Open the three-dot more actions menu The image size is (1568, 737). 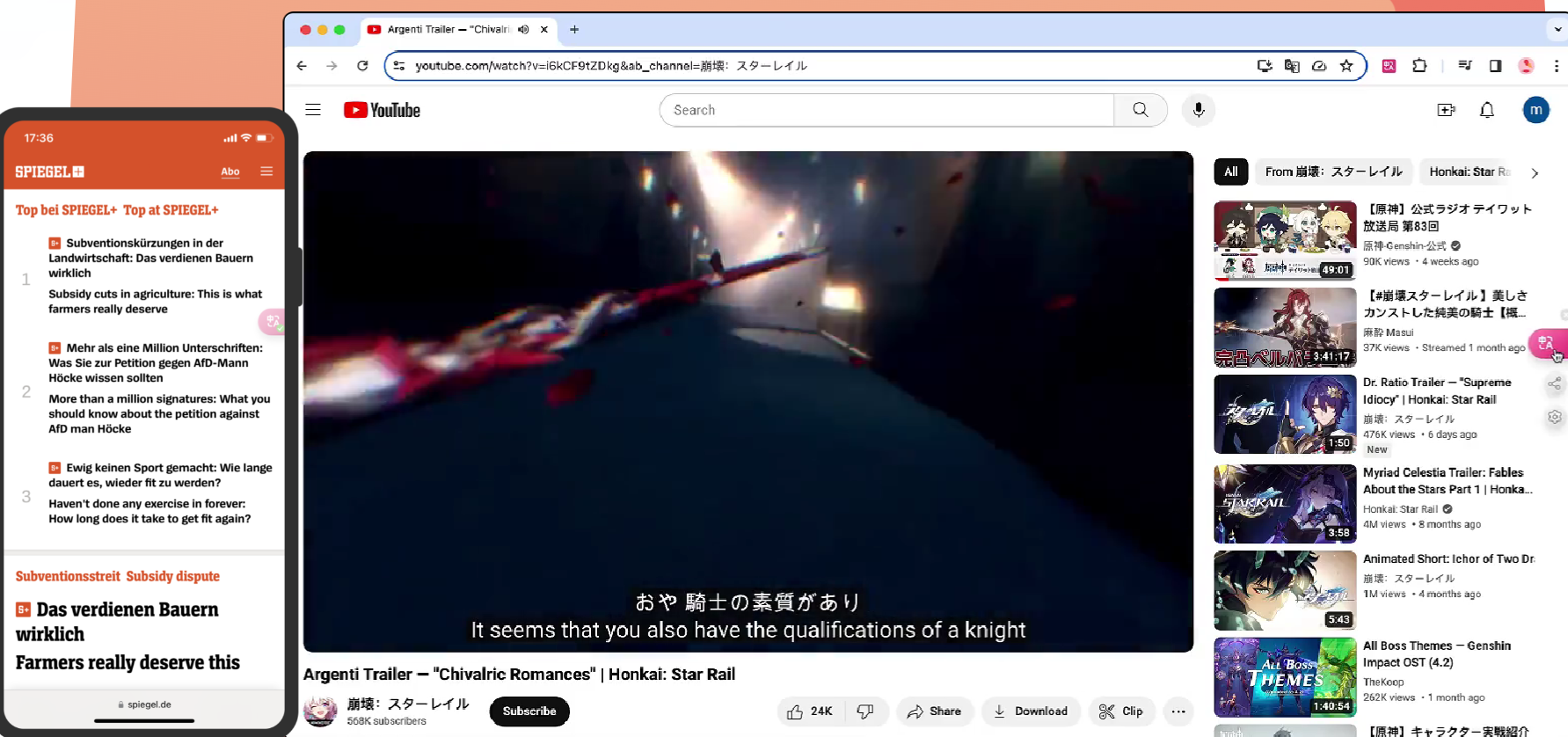point(1178,711)
